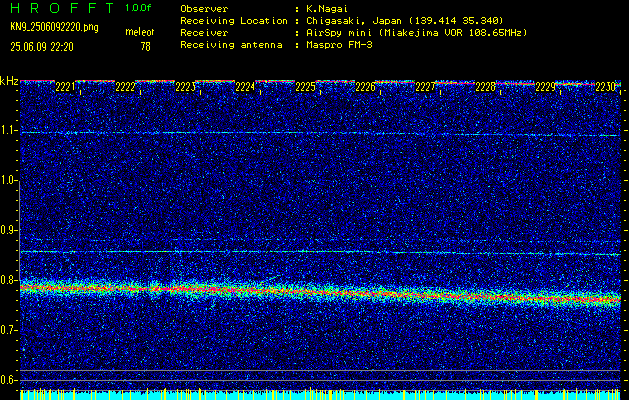Viewport: 629px width, 400px height.
Task: Click the date stamp 25.06.09 22:20
Action: pos(42,47)
